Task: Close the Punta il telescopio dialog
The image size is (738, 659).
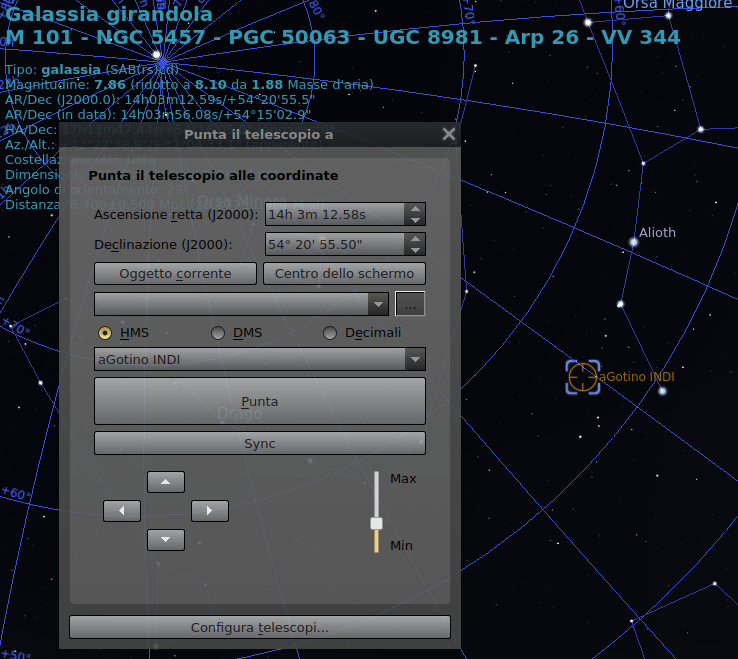Action: click(x=449, y=134)
